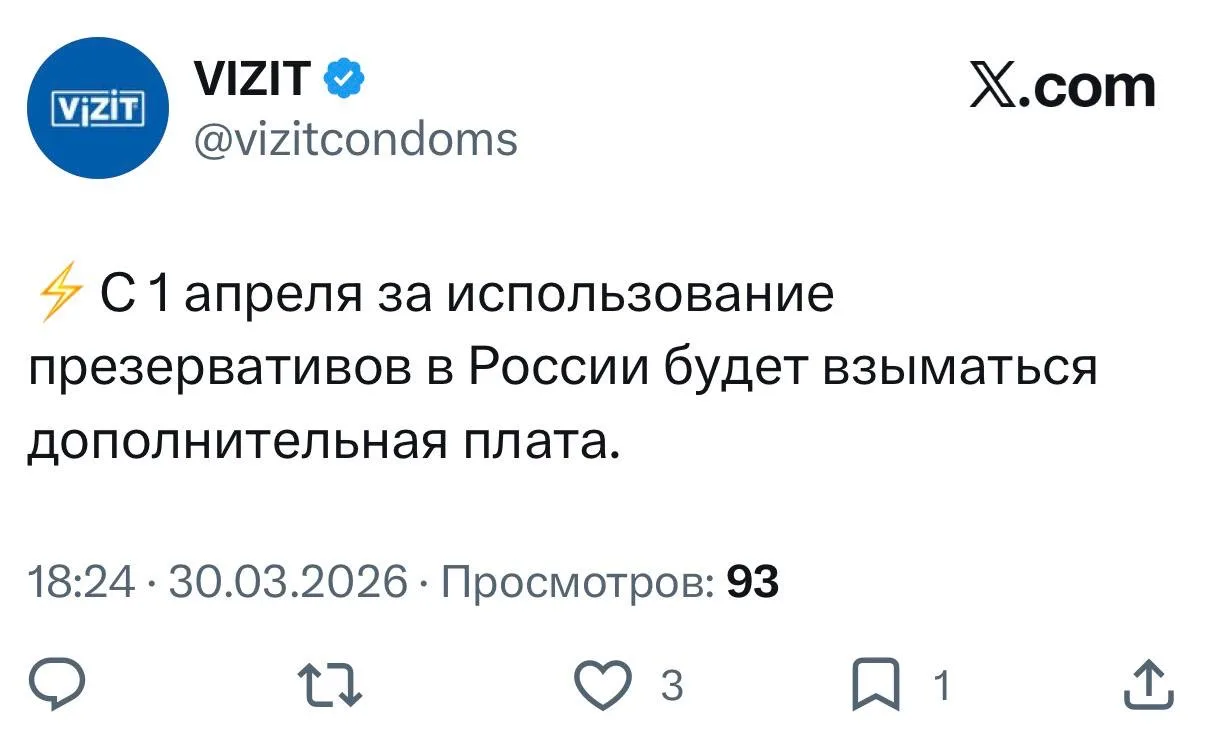Click the X.com logo
1206x735 pixels.
[1062, 87]
